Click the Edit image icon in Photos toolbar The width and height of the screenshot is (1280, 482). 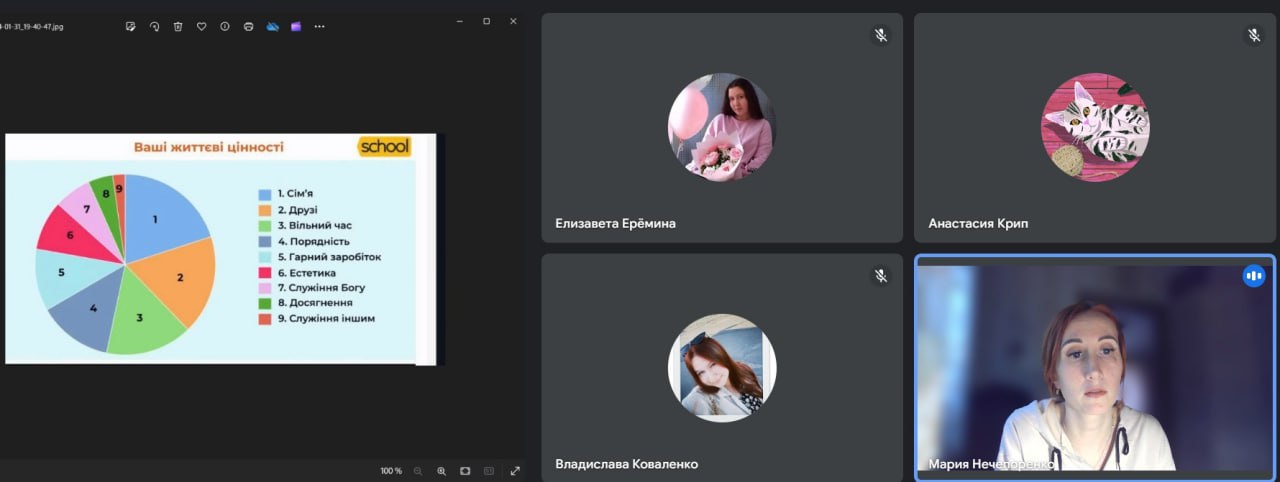[x=130, y=26]
